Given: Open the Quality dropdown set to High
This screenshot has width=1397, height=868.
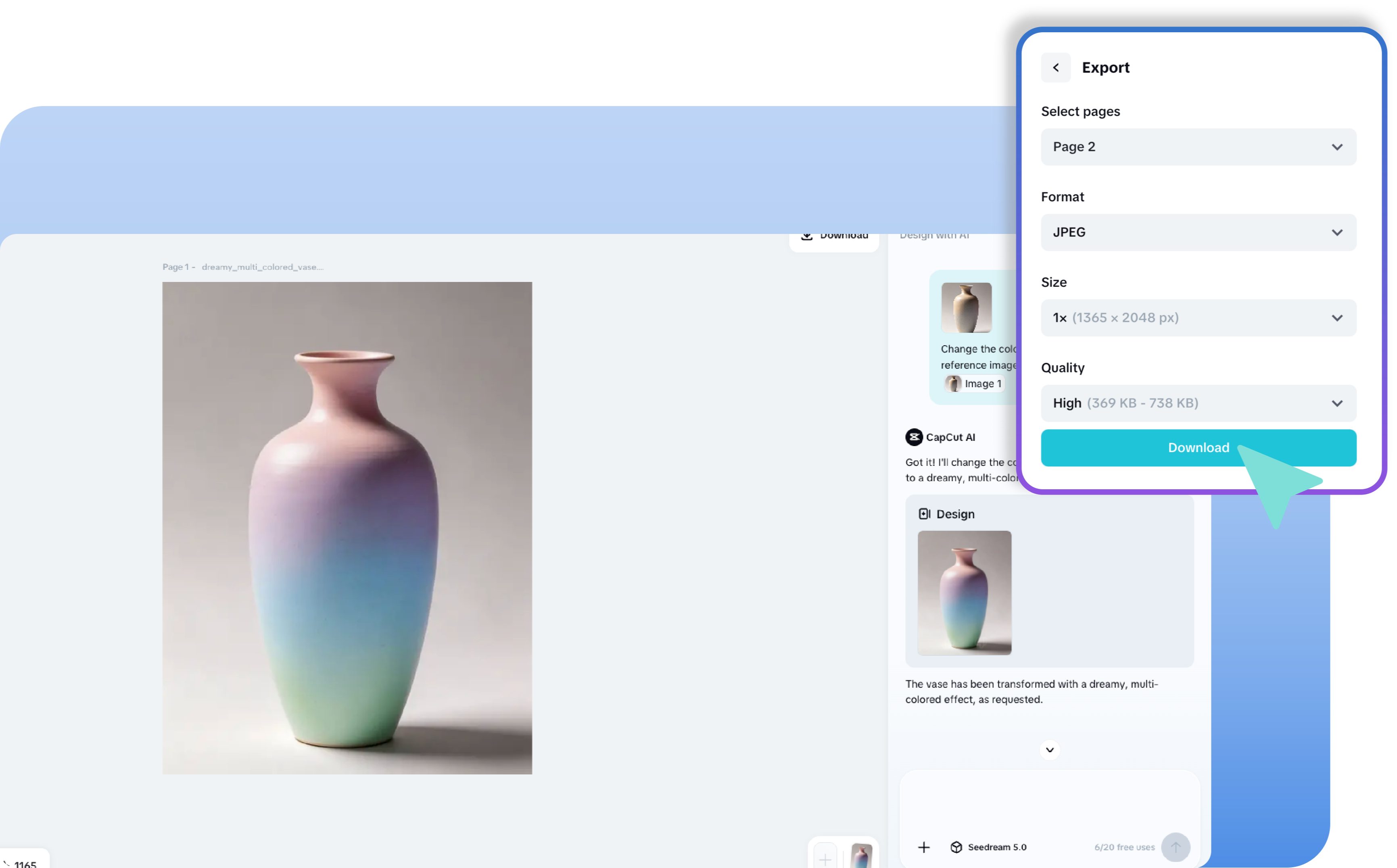Looking at the screenshot, I should 1199,403.
